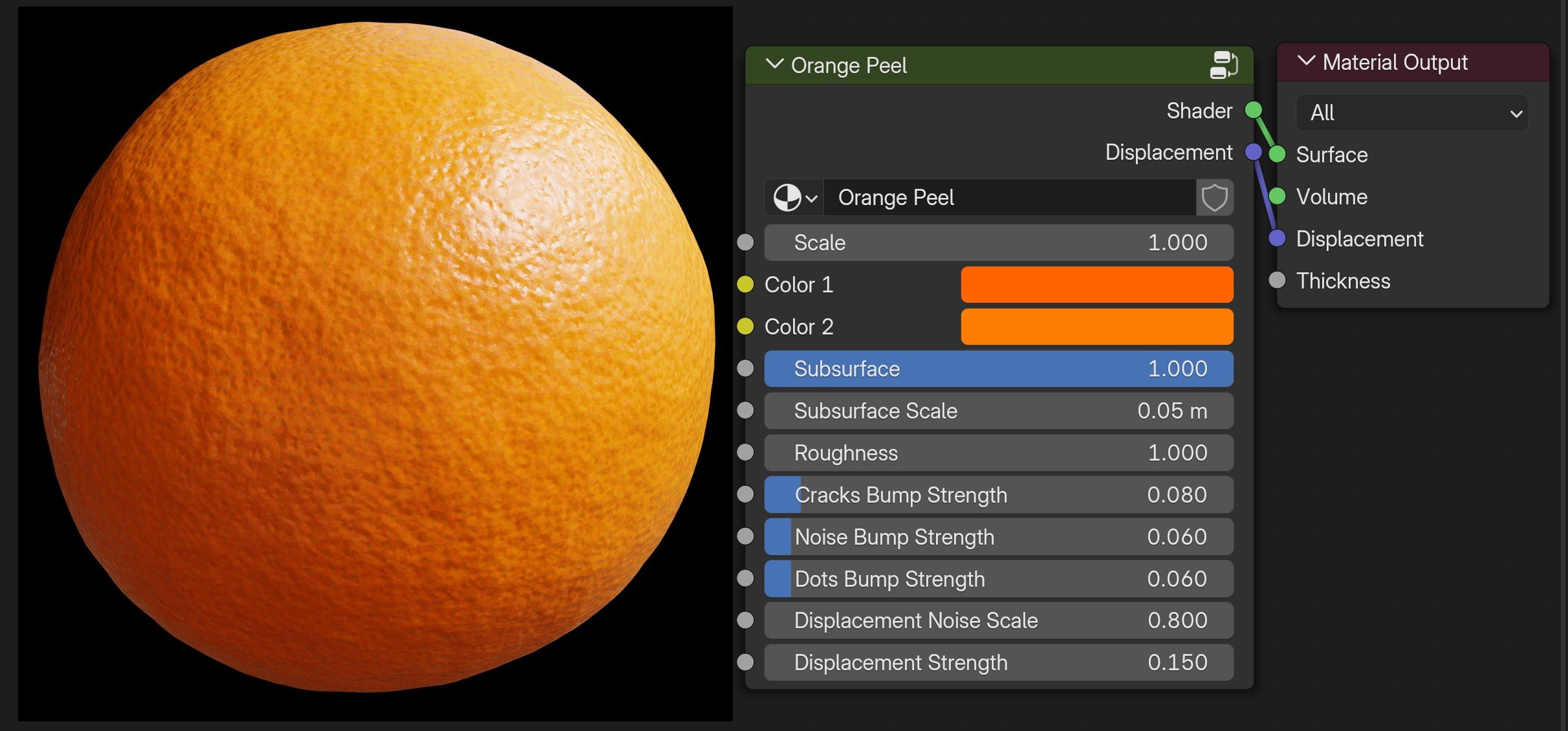Toggle the fake user shield icon
The width and height of the screenshot is (1568, 731).
1214,198
